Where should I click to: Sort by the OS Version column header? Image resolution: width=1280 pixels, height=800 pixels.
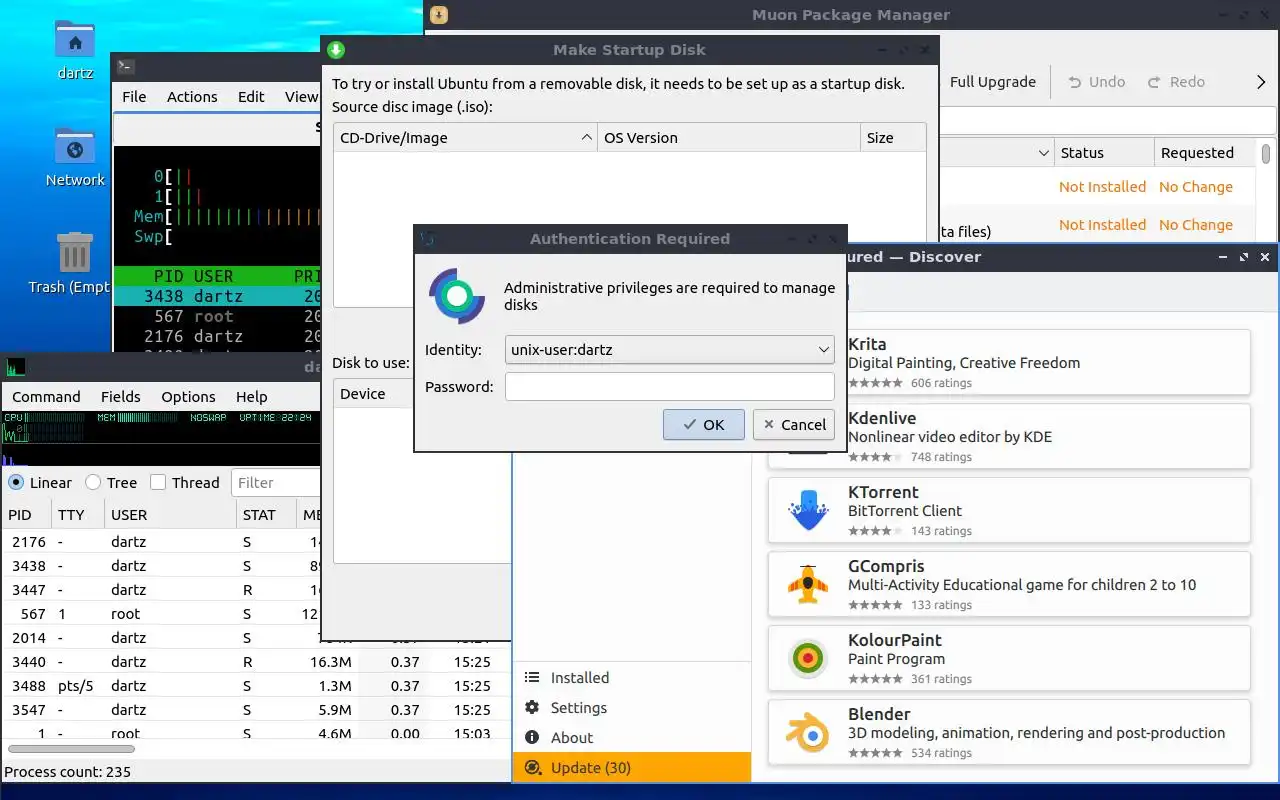[x=729, y=138]
